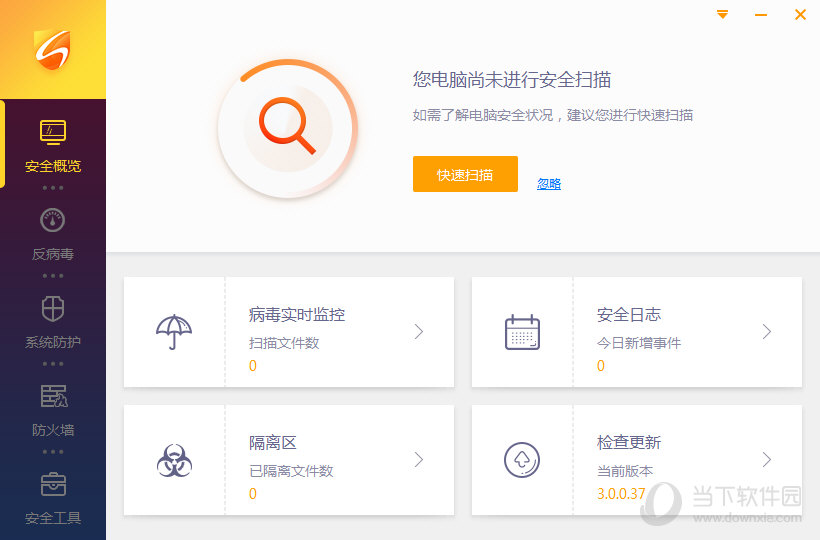Expand the 安全日志 card chevron arrow
Screen dimensions: 820x540
(767, 332)
